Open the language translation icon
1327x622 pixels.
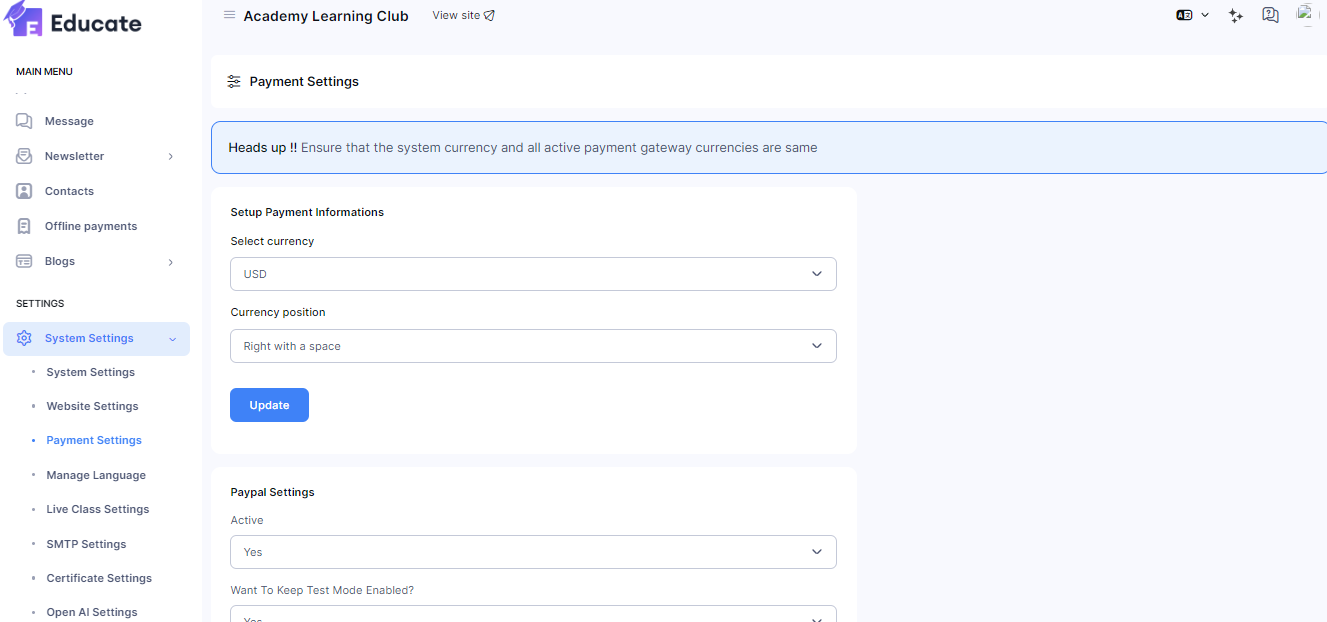1185,15
